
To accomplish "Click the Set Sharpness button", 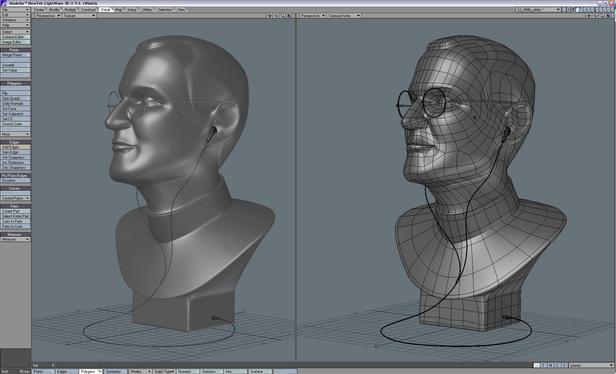I will click(x=15, y=157).
